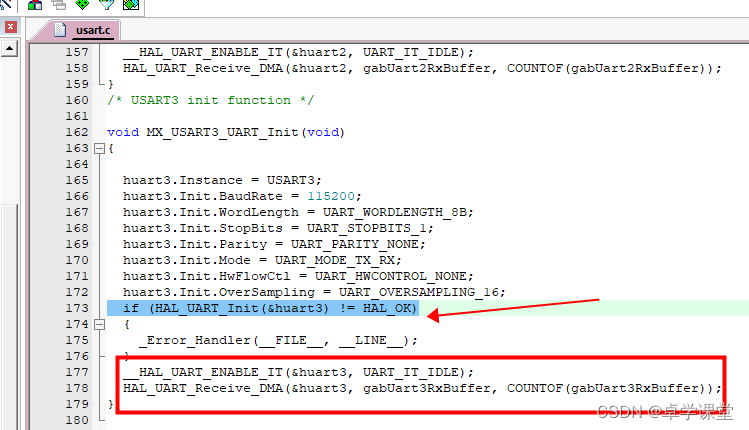Image resolution: width=749 pixels, height=430 pixels.
Task: Click UART_STOPBITS_1 on line 168
Action: [366, 228]
